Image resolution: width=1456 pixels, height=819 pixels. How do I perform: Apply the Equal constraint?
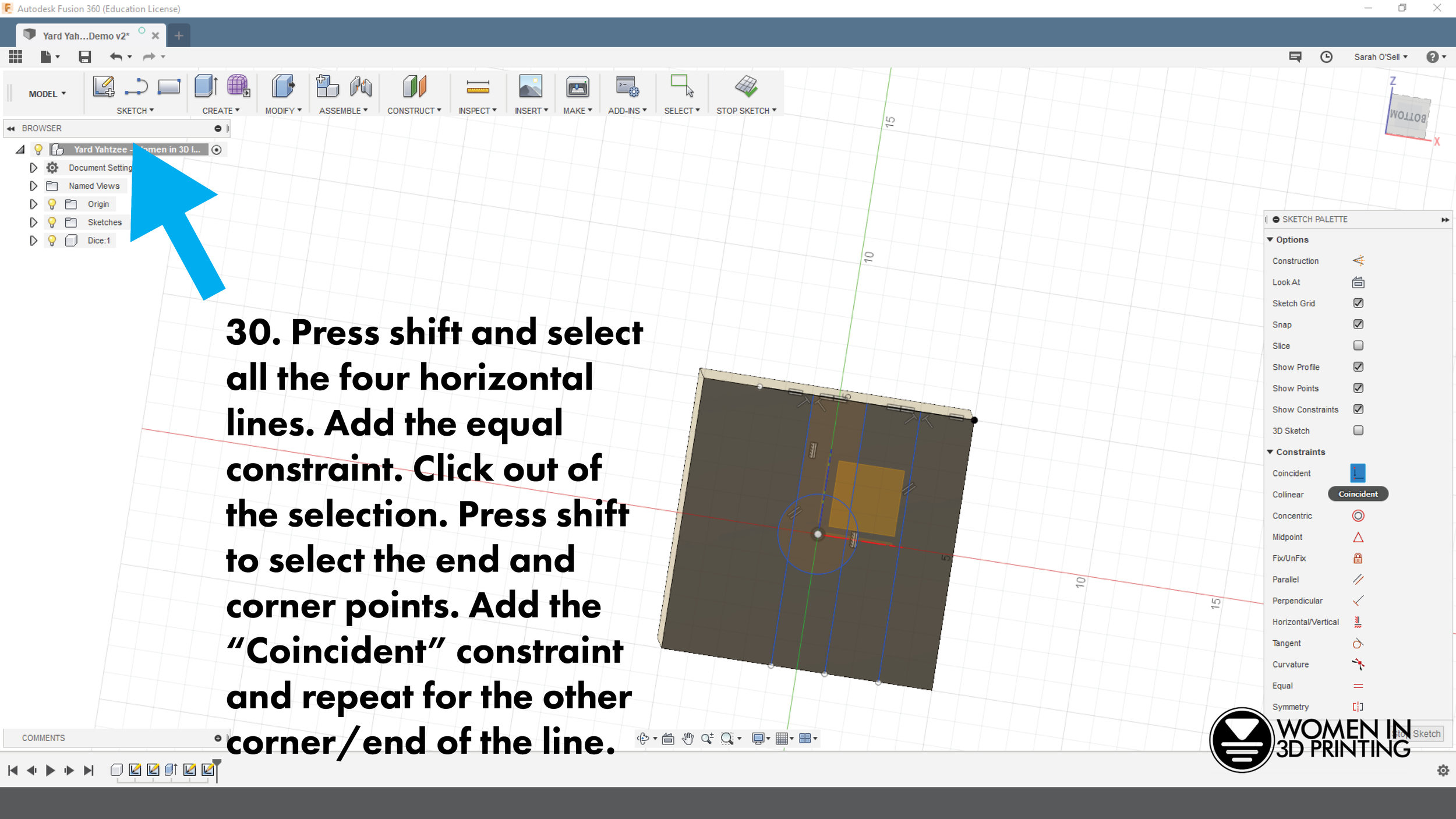point(1358,686)
